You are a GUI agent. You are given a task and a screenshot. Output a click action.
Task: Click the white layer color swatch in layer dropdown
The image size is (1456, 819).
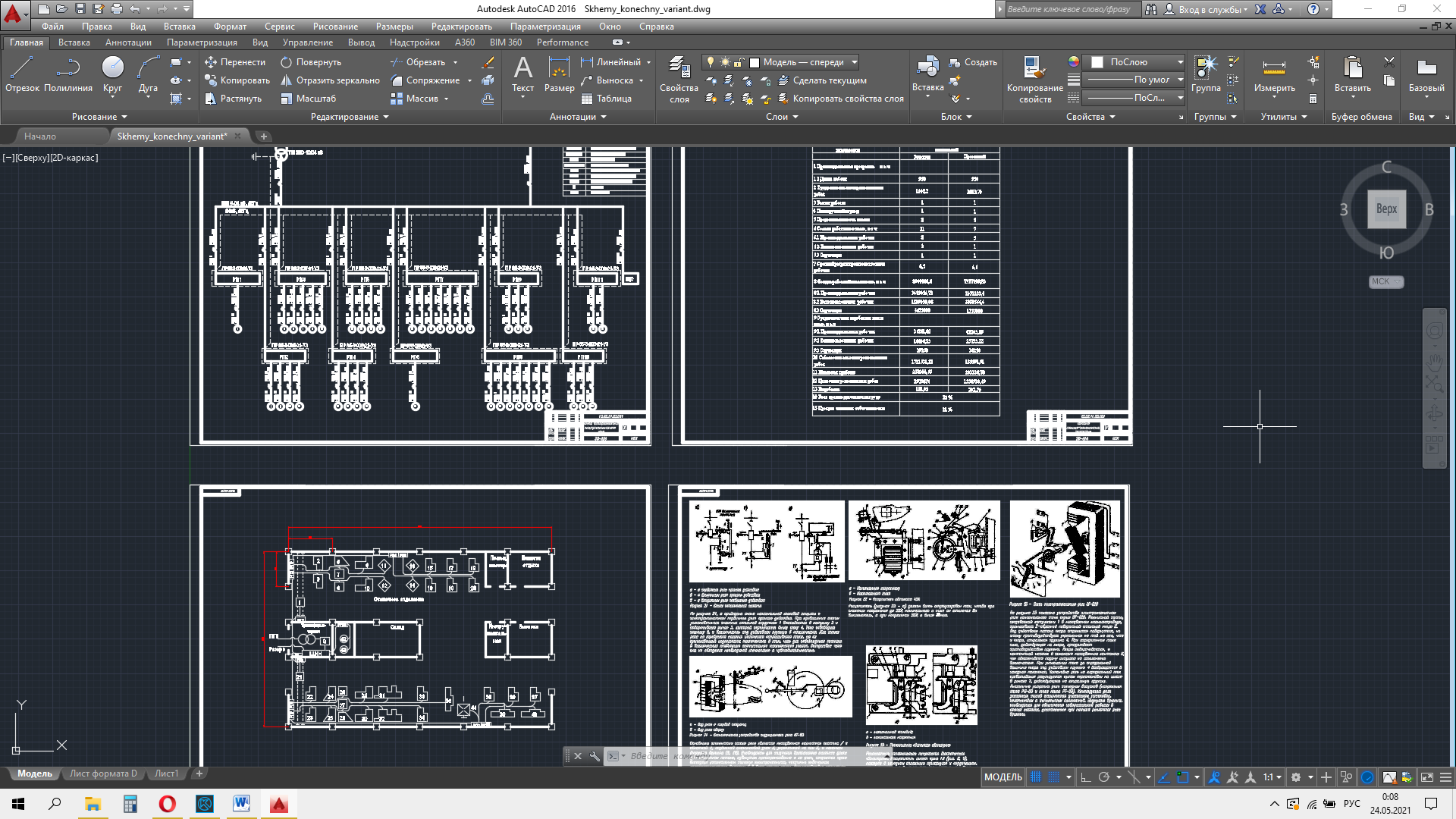tap(755, 62)
